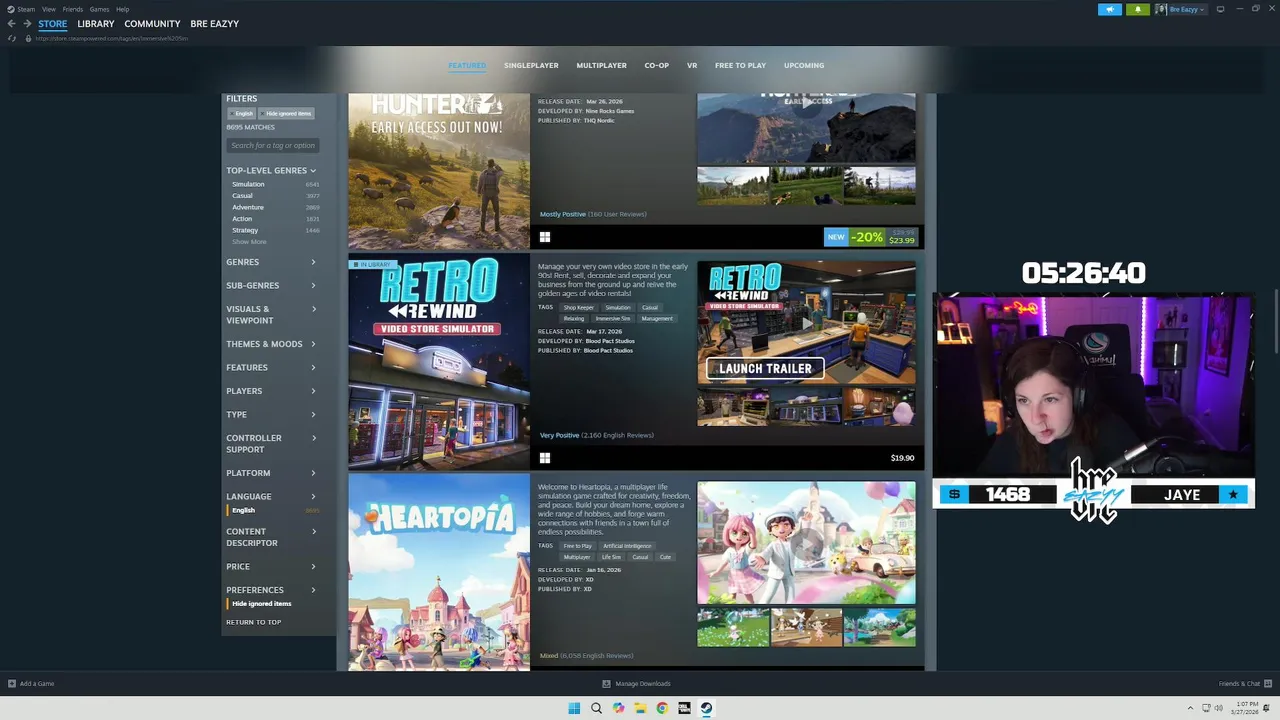
Task: Click the store URL address bar
Action: (112, 38)
